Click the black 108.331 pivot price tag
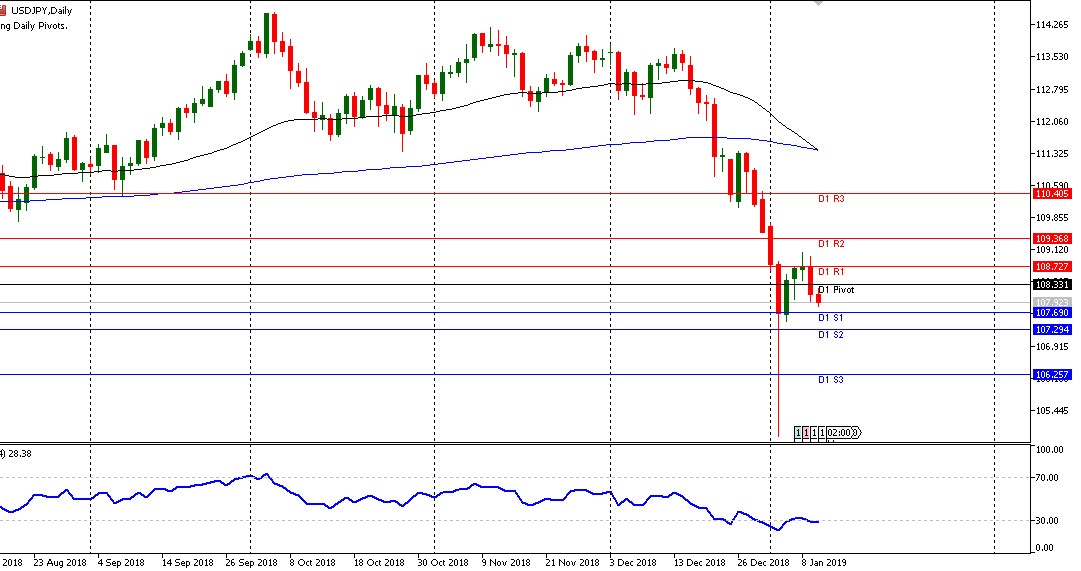The width and height of the screenshot is (1081, 571). click(1052, 284)
